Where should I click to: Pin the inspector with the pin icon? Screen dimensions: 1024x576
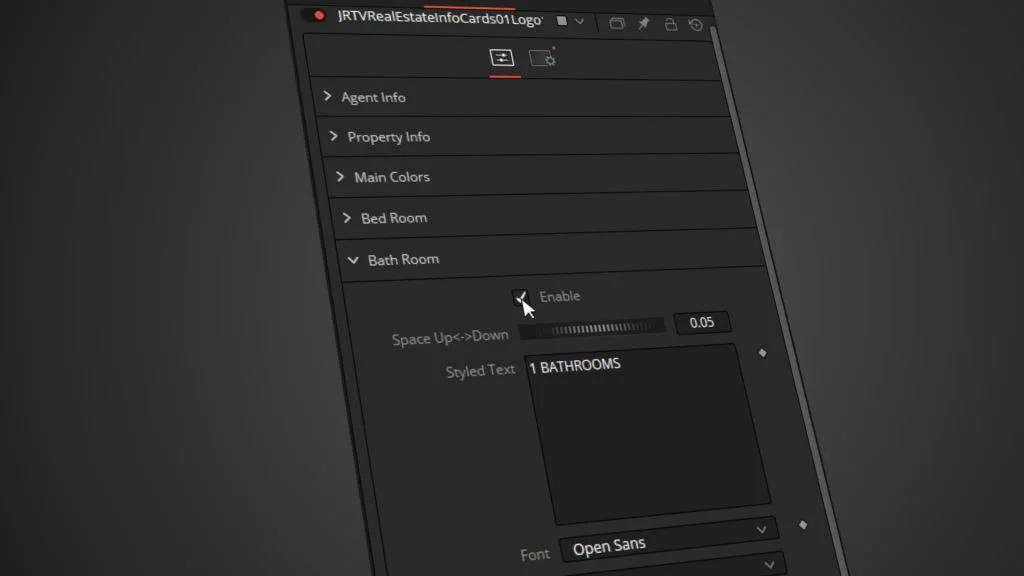tap(644, 24)
